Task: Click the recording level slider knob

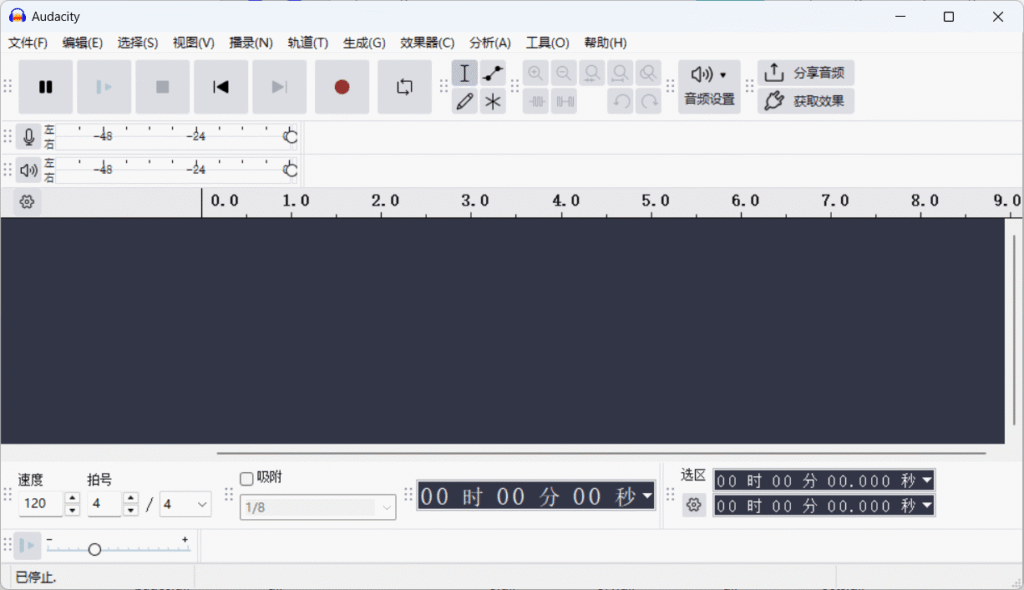Action: pyautogui.click(x=291, y=137)
